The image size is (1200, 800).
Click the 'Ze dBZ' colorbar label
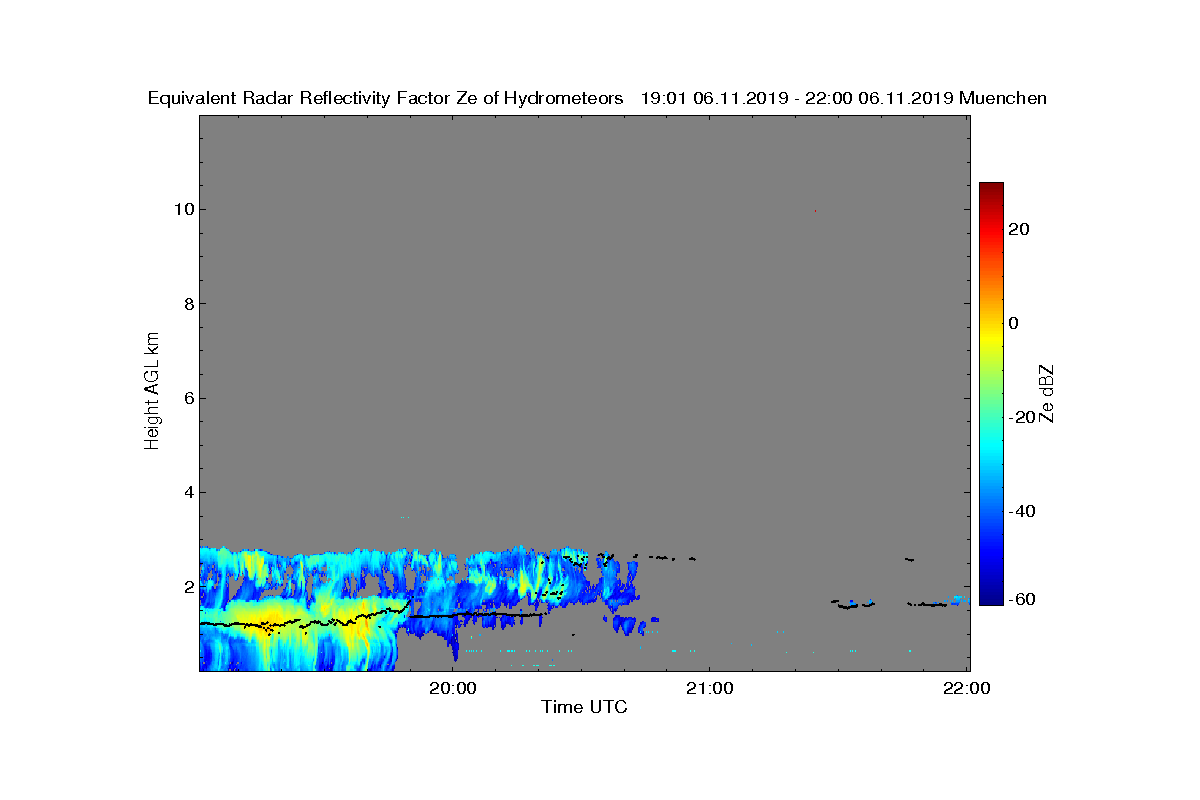(1047, 393)
